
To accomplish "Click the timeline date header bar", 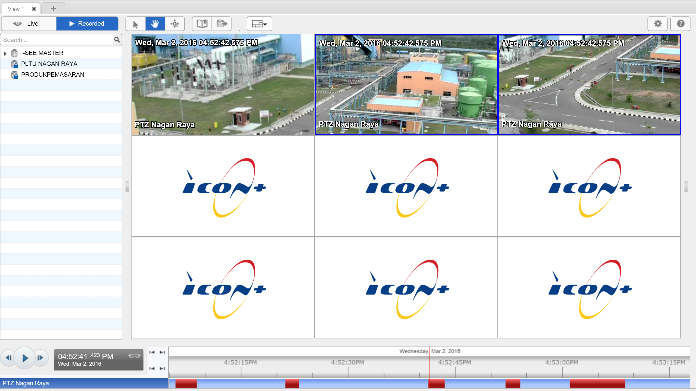I will (429, 351).
